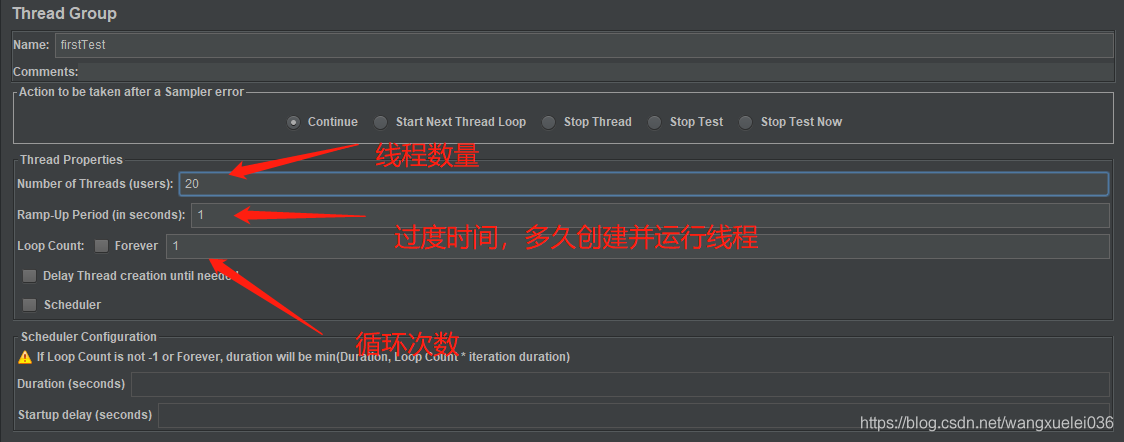Select the Continue radio button
Screen dimensions: 1124x442
[x=293, y=122]
